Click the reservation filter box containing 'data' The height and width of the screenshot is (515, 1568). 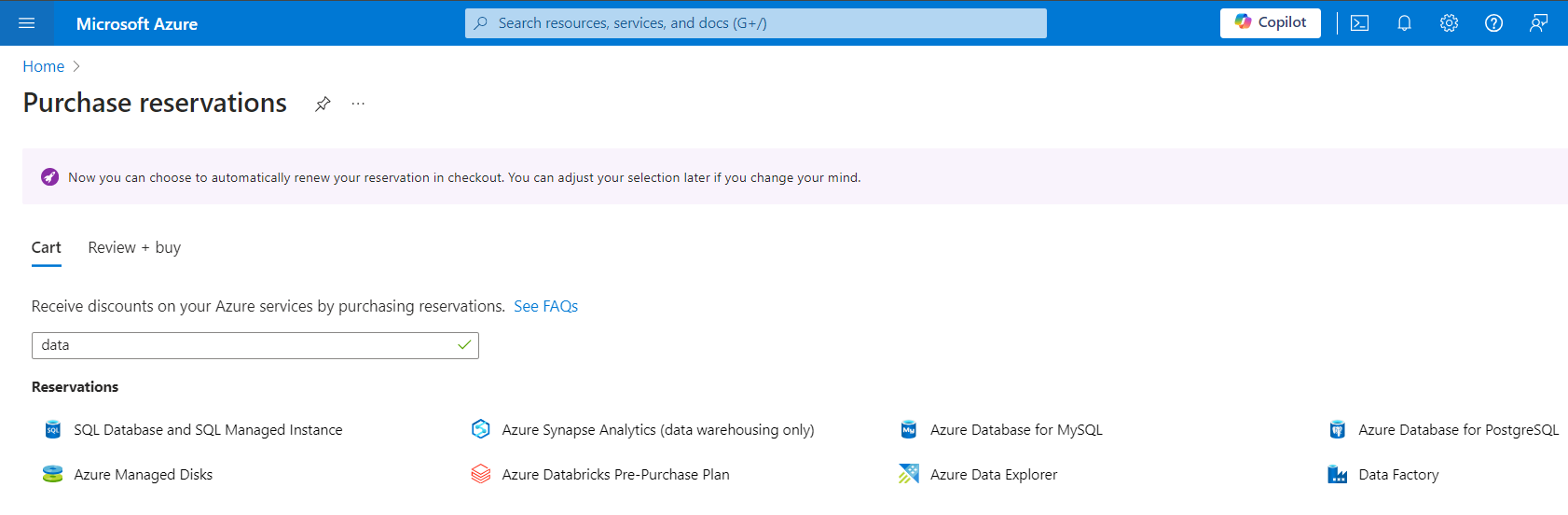[255, 345]
